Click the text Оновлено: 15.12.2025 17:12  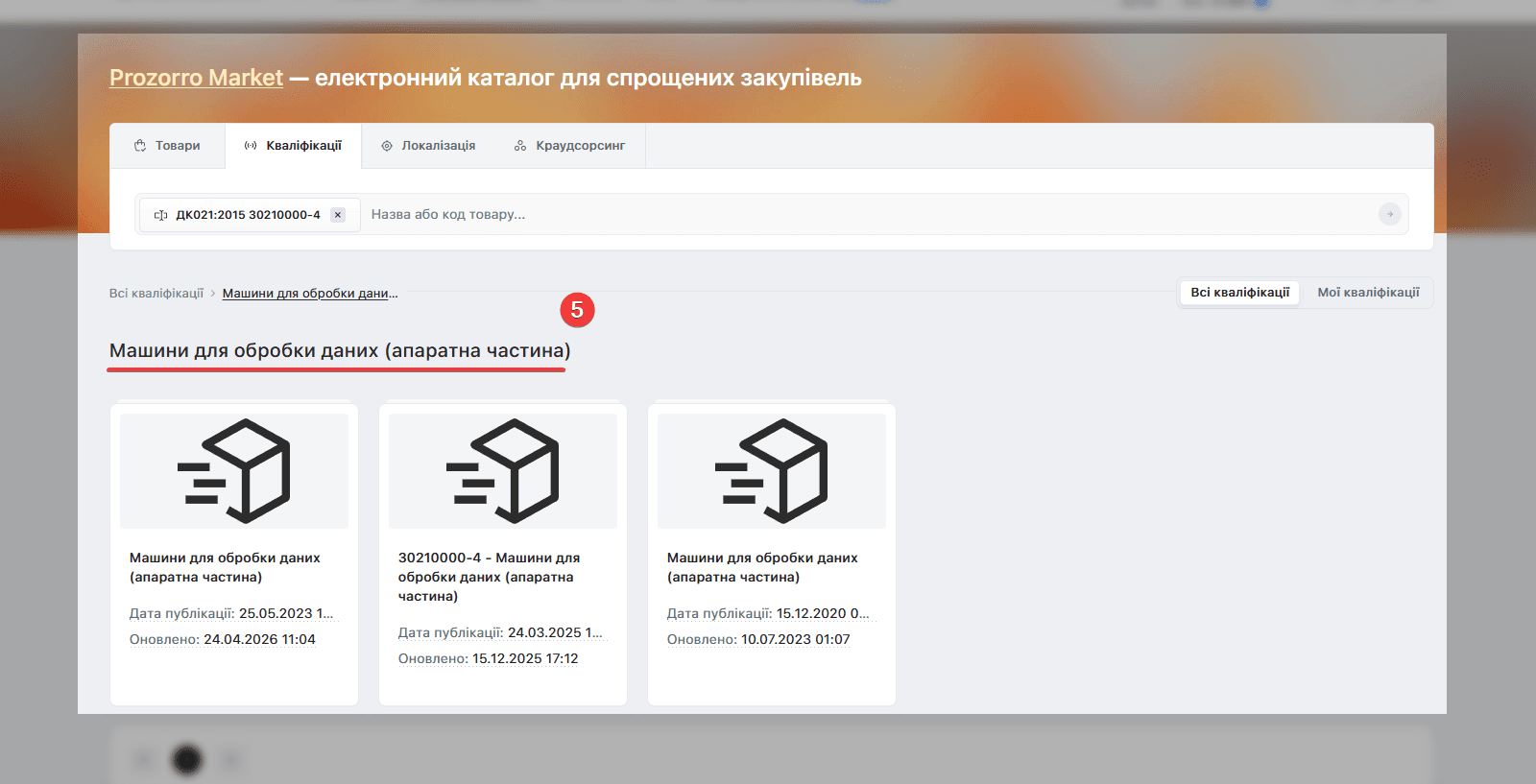[x=489, y=658]
